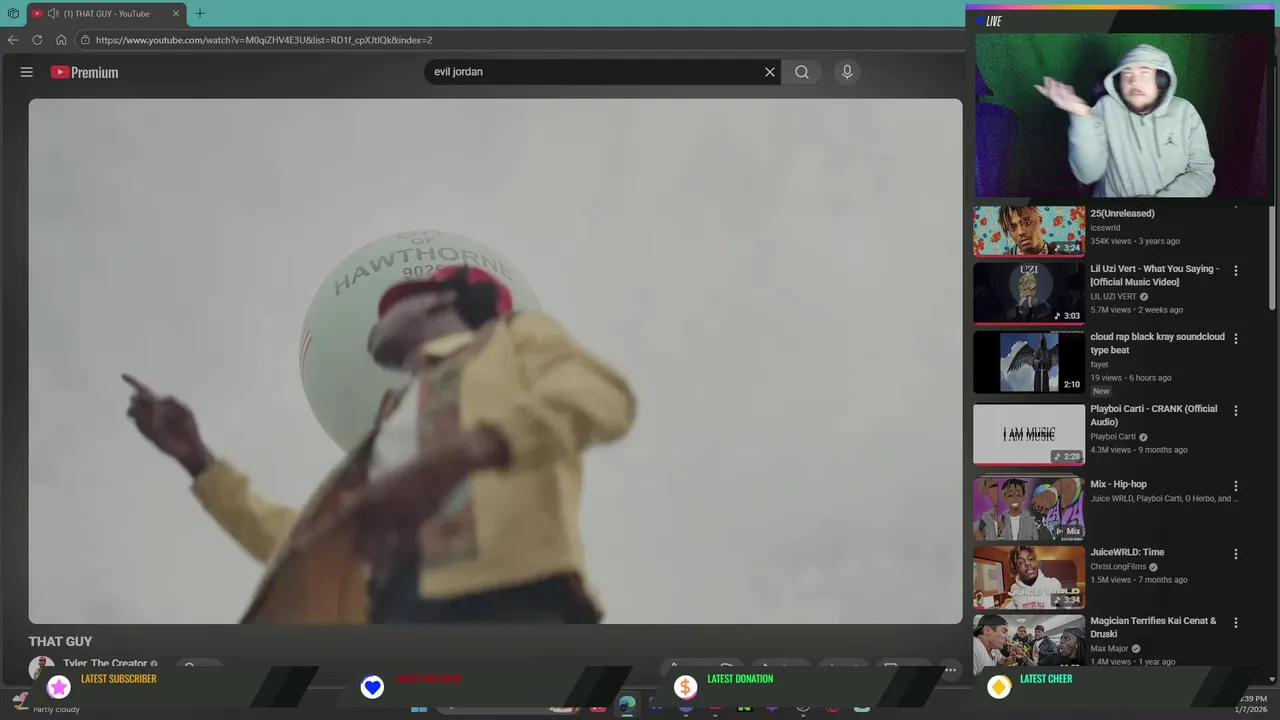Visit LIL UZI VERT channel name
The height and width of the screenshot is (720, 1280).
1113,296
